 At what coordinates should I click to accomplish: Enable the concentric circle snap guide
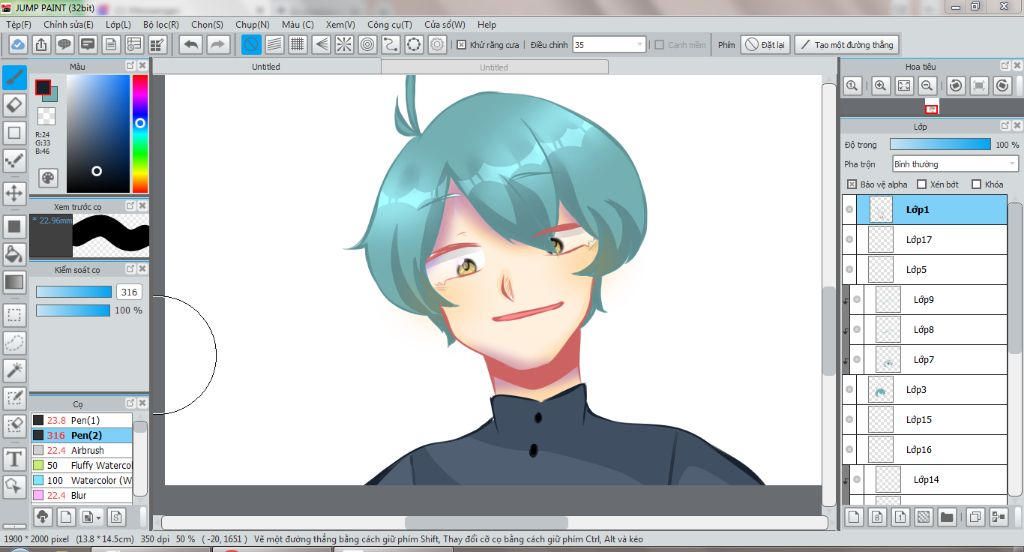[x=368, y=44]
